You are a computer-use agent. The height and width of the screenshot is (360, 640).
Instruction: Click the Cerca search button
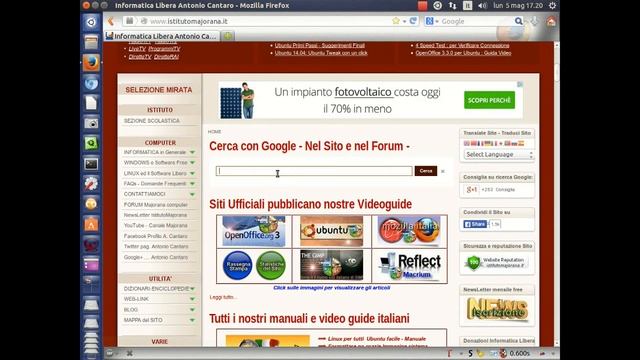click(426, 171)
